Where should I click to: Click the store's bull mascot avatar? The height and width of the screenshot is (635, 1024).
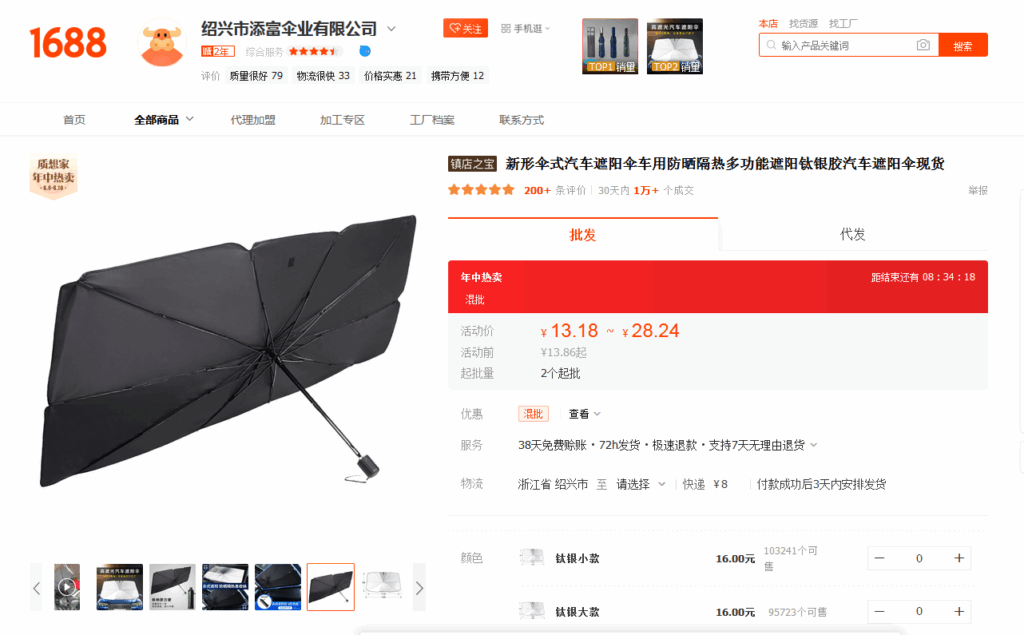tap(161, 44)
